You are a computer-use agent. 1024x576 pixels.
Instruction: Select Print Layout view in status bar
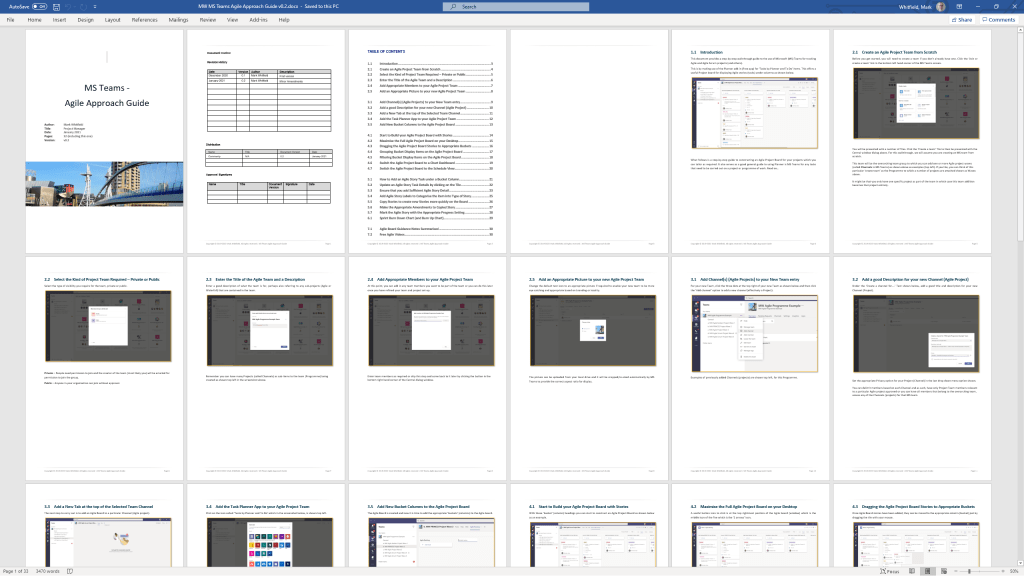coord(928,570)
